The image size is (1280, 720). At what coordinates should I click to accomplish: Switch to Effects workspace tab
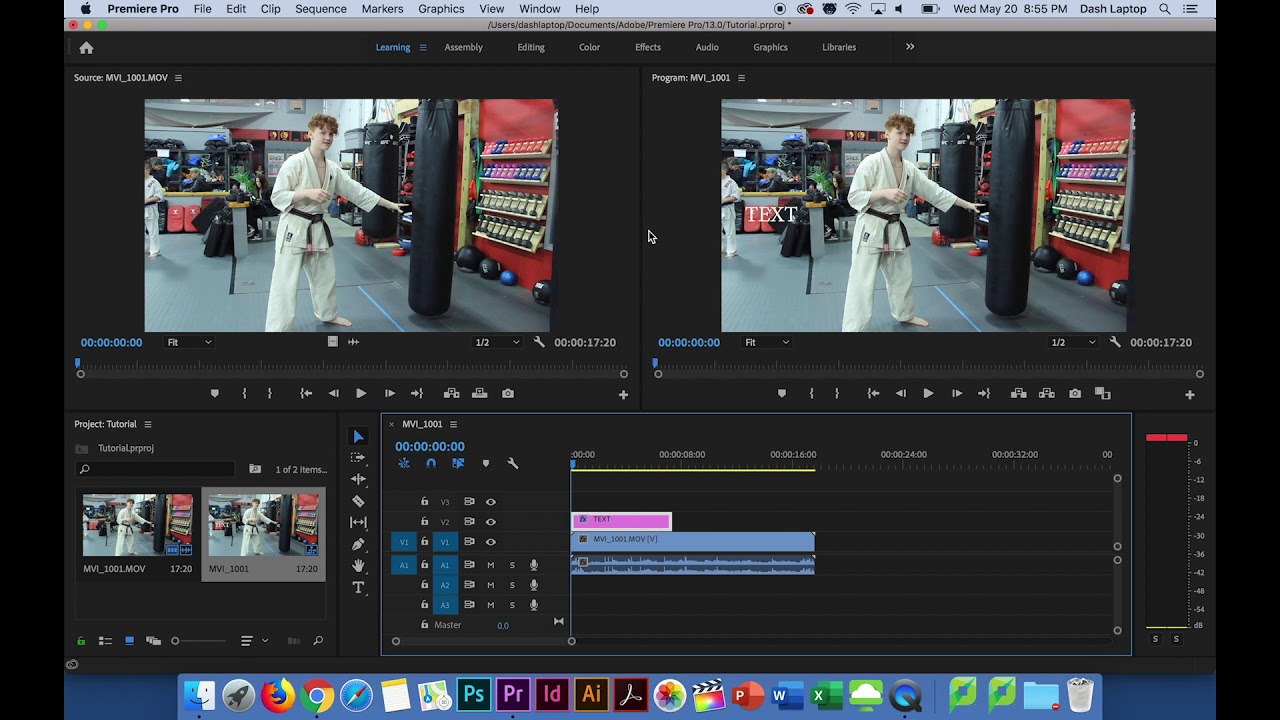pos(648,47)
